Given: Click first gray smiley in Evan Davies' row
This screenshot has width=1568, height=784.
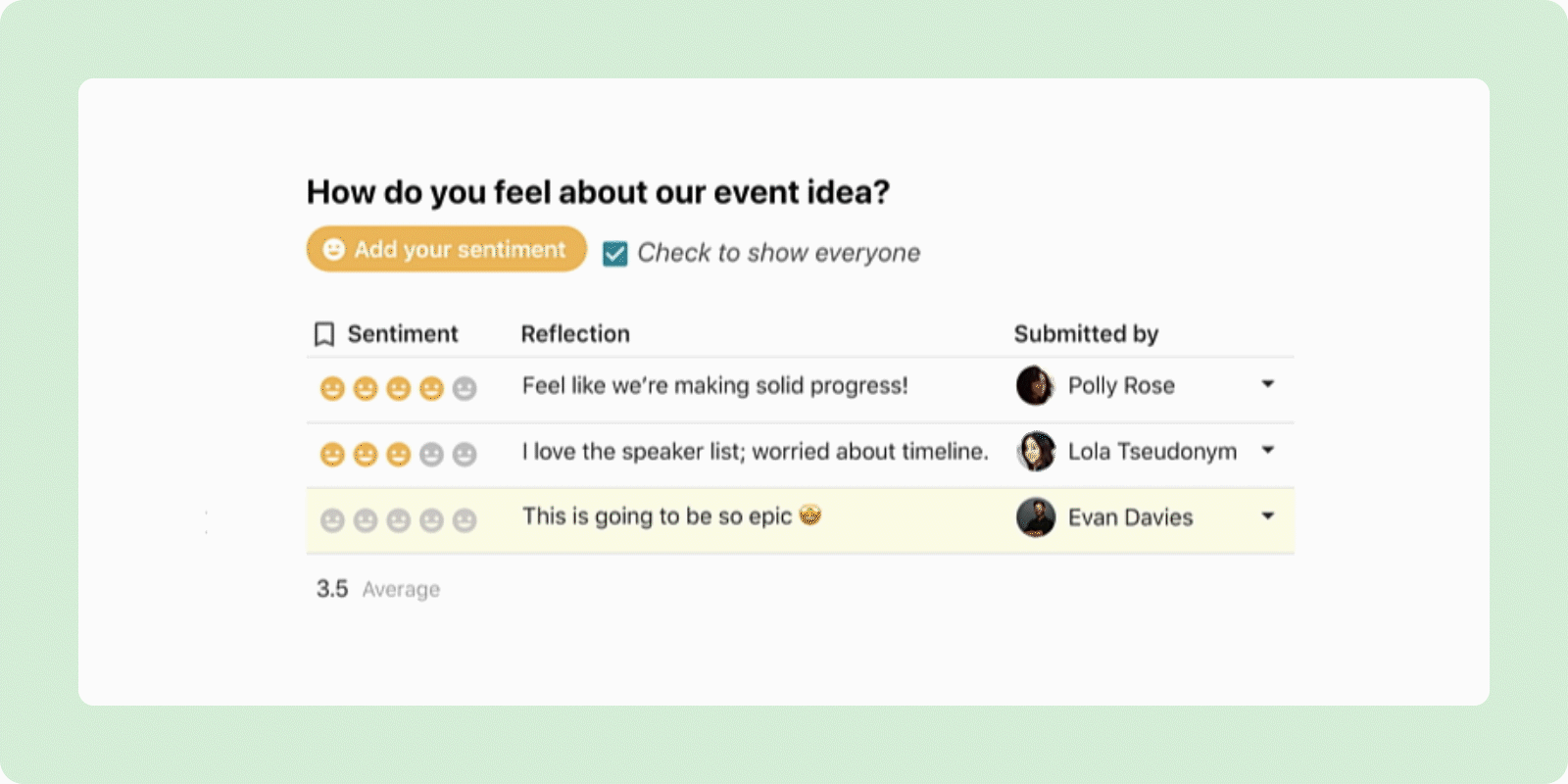Looking at the screenshot, I should point(332,520).
